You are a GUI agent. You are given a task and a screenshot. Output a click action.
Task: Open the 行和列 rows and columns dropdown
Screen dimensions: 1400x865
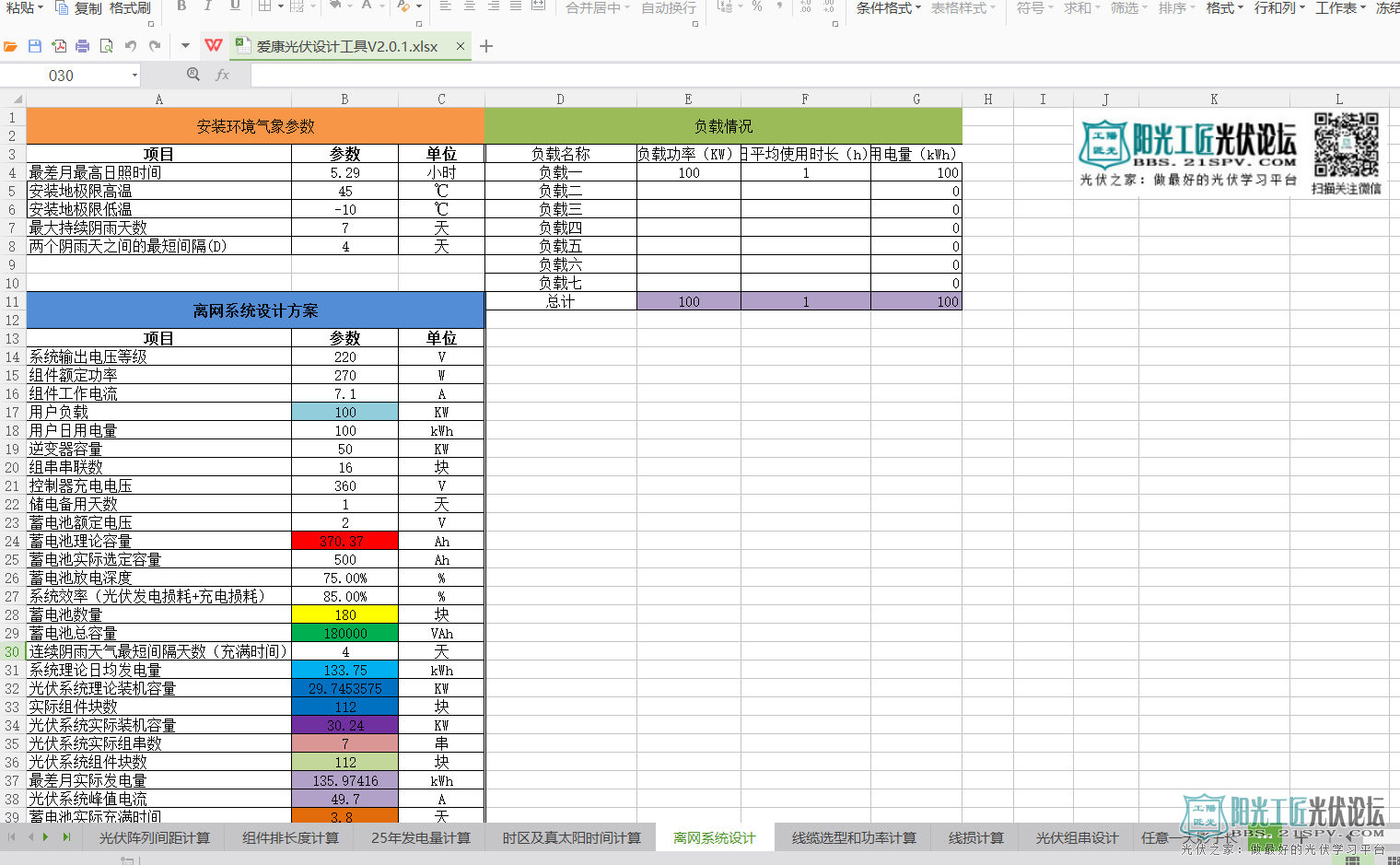1280,7
